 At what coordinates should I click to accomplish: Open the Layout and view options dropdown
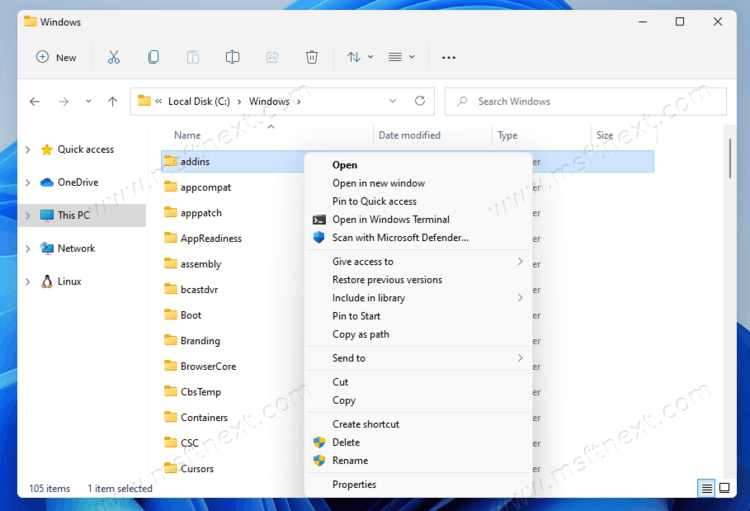click(401, 57)
